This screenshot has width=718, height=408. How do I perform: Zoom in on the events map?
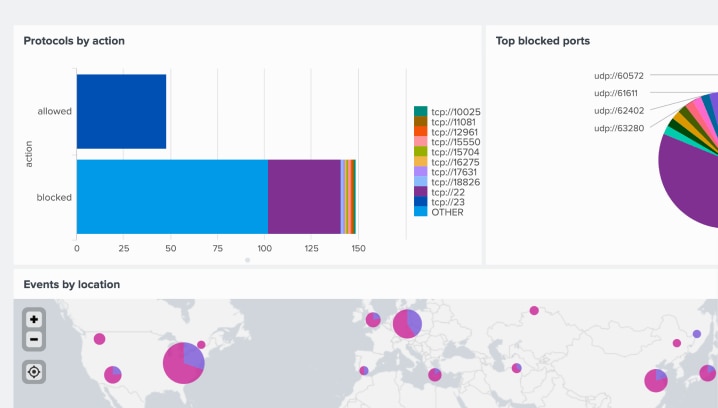click(x=34, y=319)
